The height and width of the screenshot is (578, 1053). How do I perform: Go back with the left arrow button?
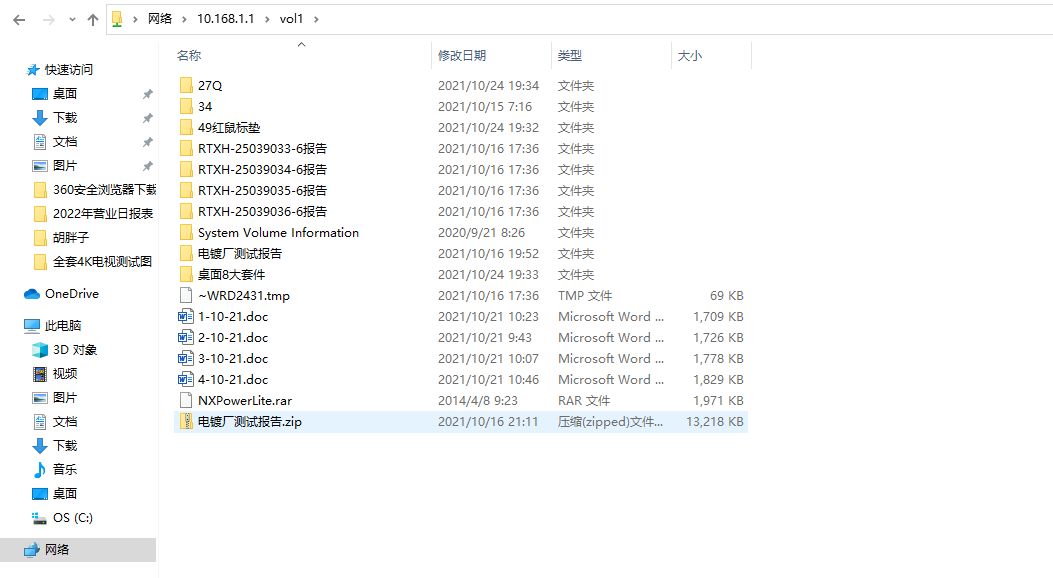click(x=19, y=19)
